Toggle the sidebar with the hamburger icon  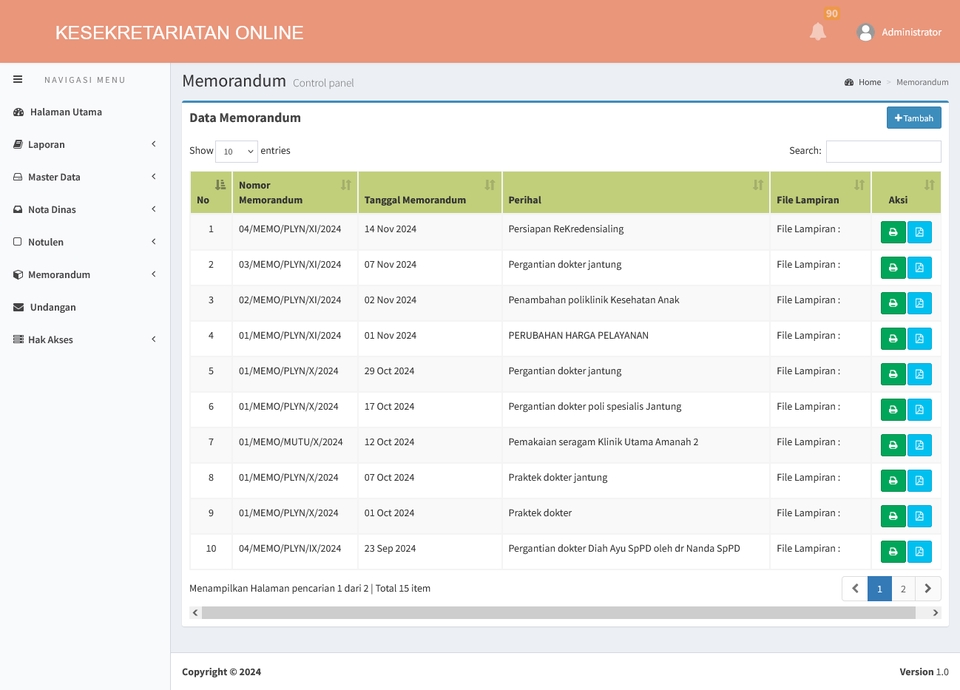tap(17, 79)
